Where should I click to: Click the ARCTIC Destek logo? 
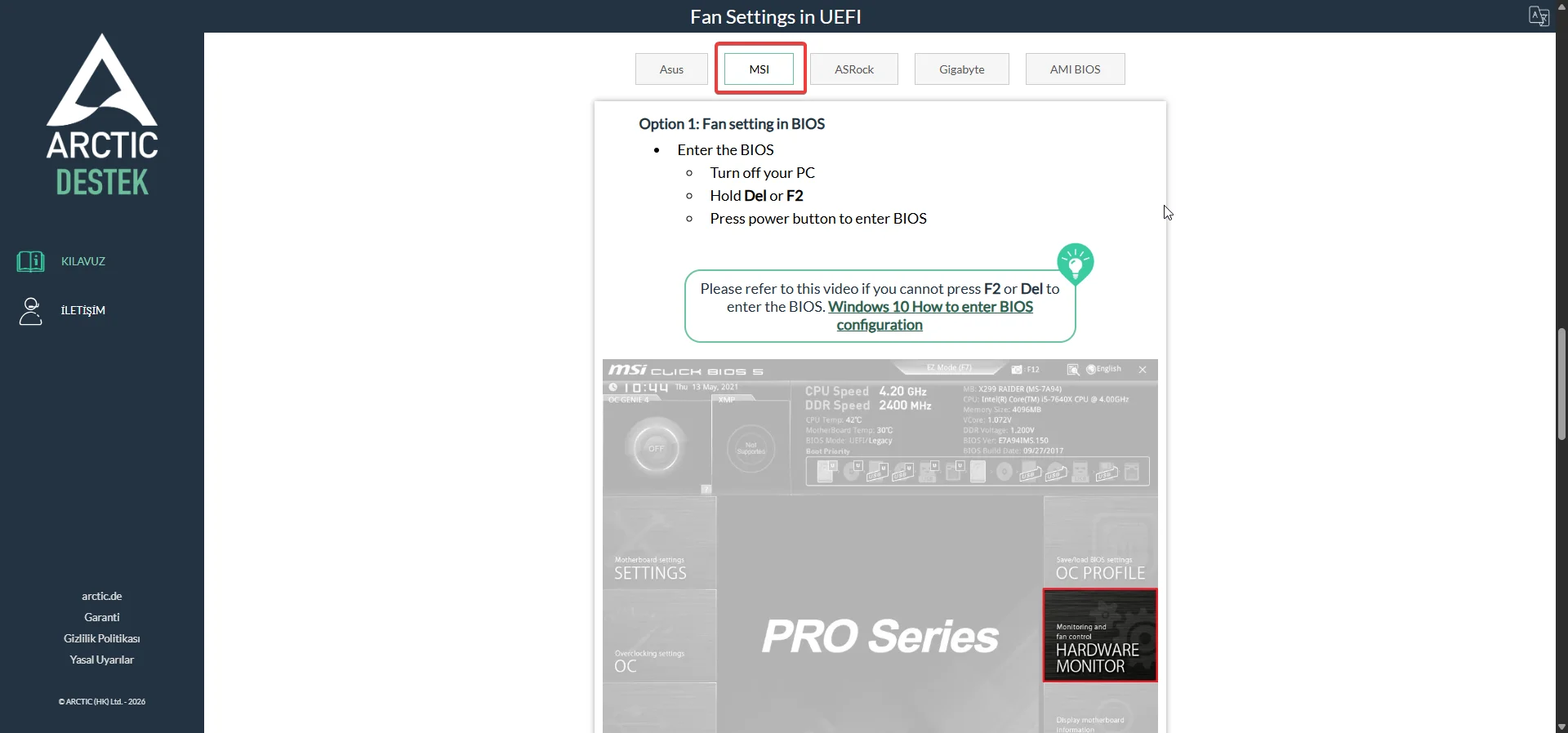tap(102, 114)
